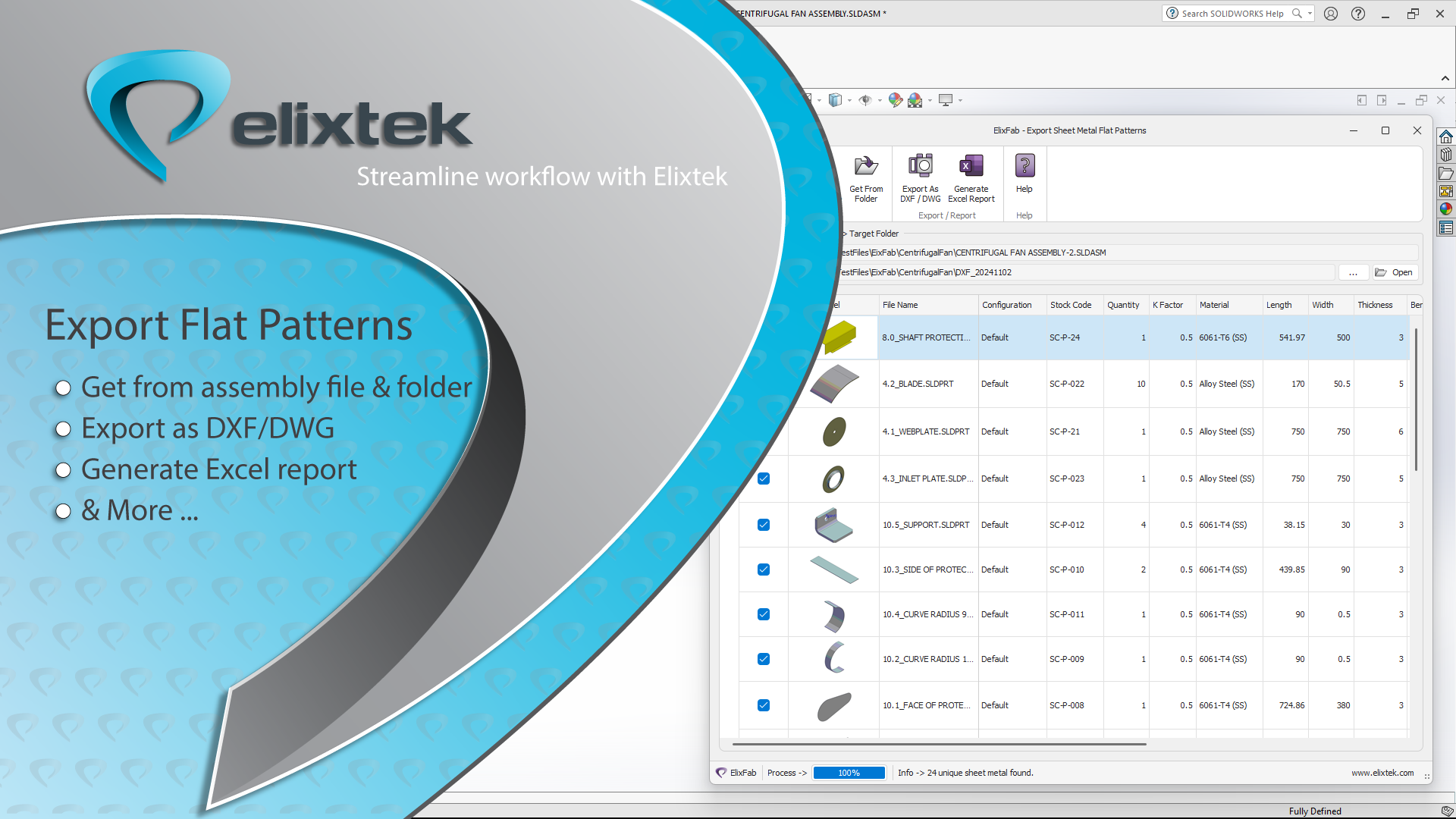Open ElixFab Help from purple question icon
Image resolution: width=1456 pixels, height=819 pixels.
point(1025,165)
